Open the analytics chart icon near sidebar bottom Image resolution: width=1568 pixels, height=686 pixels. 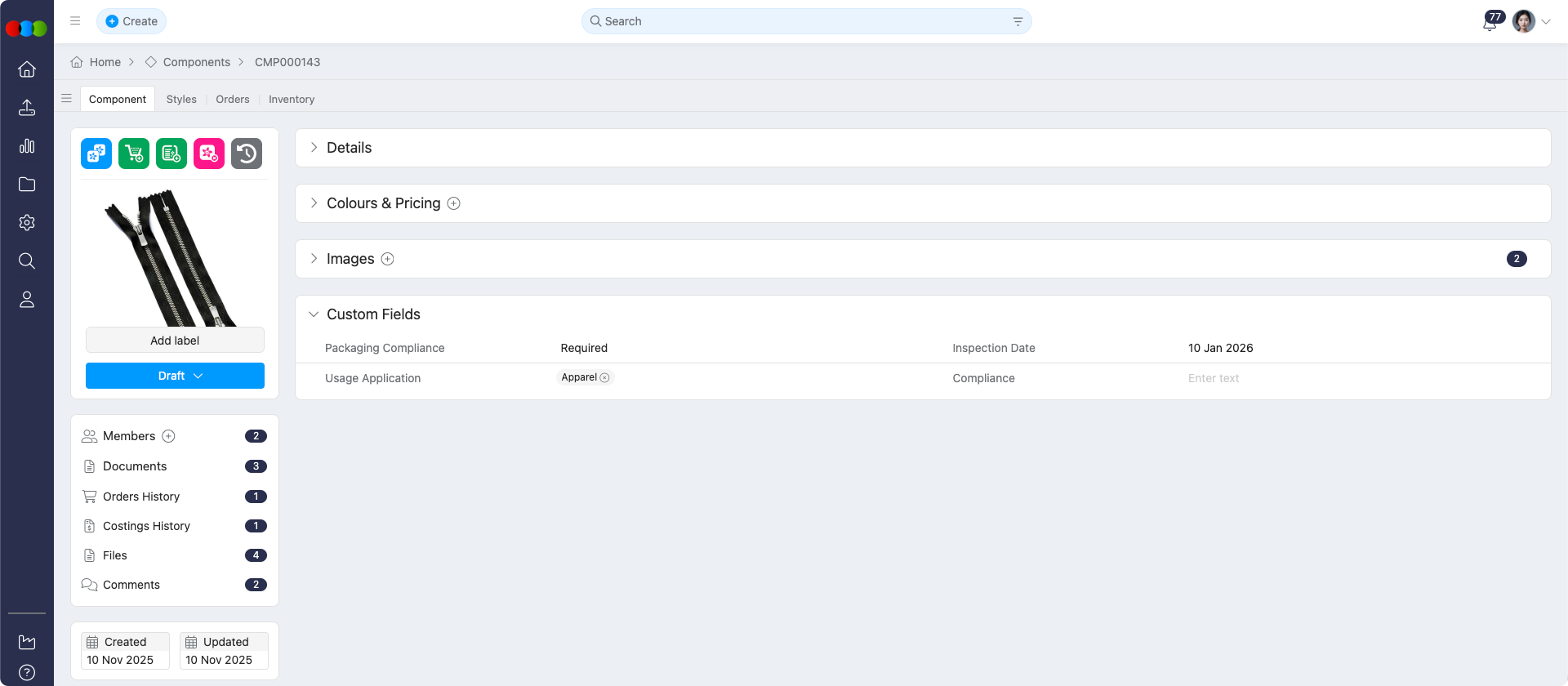27,642
